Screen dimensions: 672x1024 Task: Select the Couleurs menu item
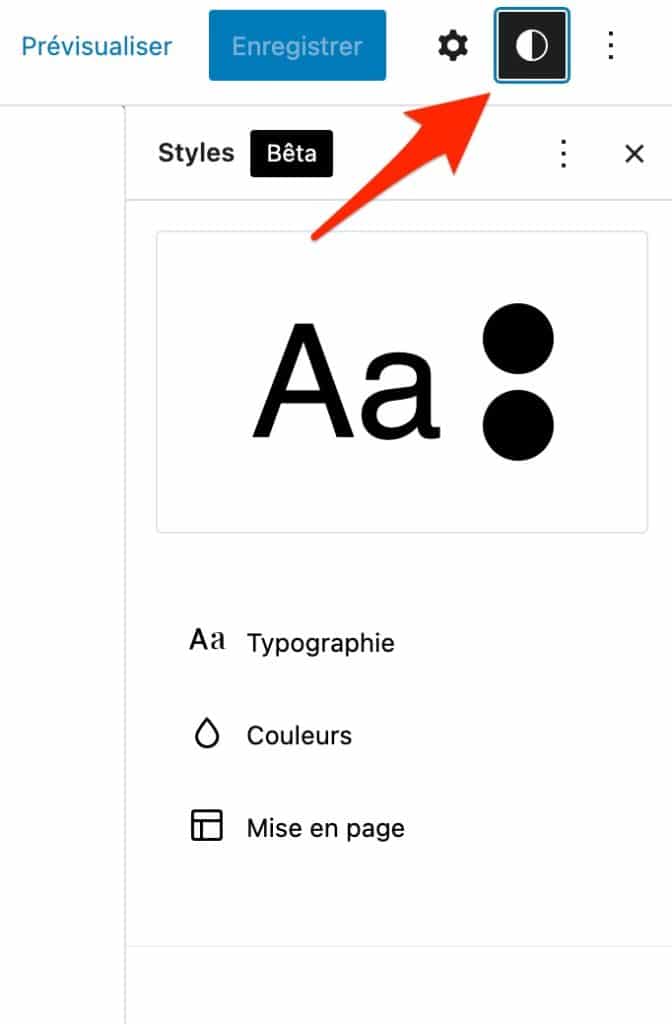tap(298, 734)
